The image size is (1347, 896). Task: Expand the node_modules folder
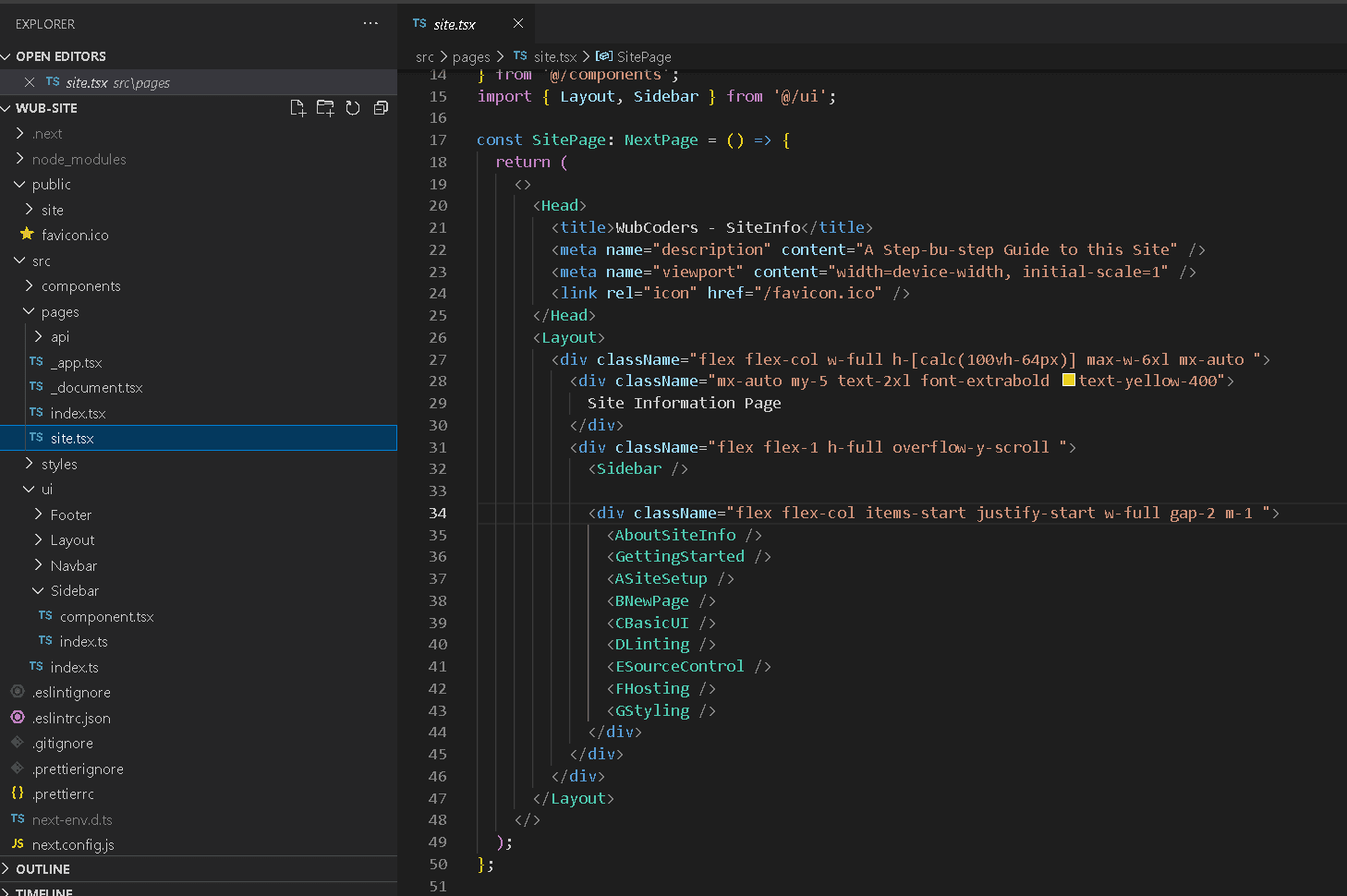(79, 159)
